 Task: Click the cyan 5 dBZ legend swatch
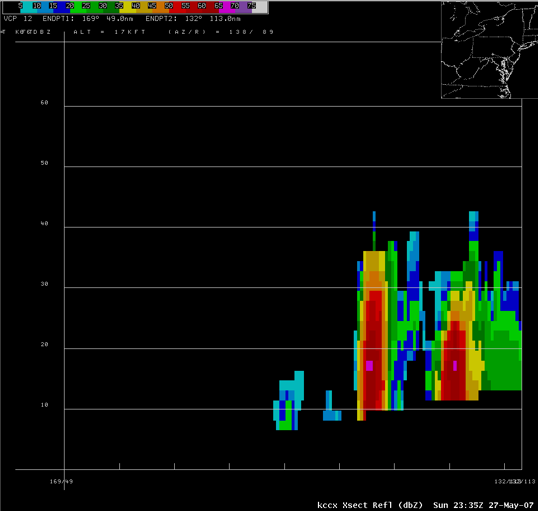click(29, 8)
